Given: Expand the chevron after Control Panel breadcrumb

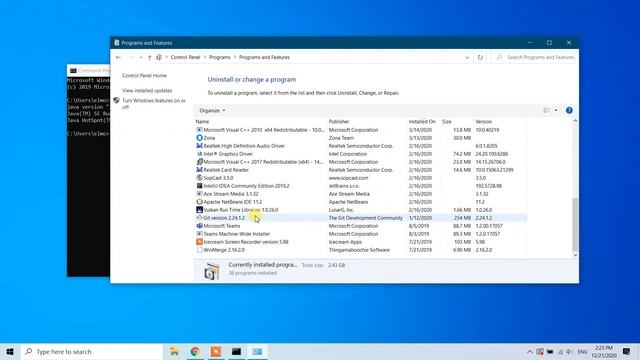Looking at the screenshot, I should tap(205, 58).
